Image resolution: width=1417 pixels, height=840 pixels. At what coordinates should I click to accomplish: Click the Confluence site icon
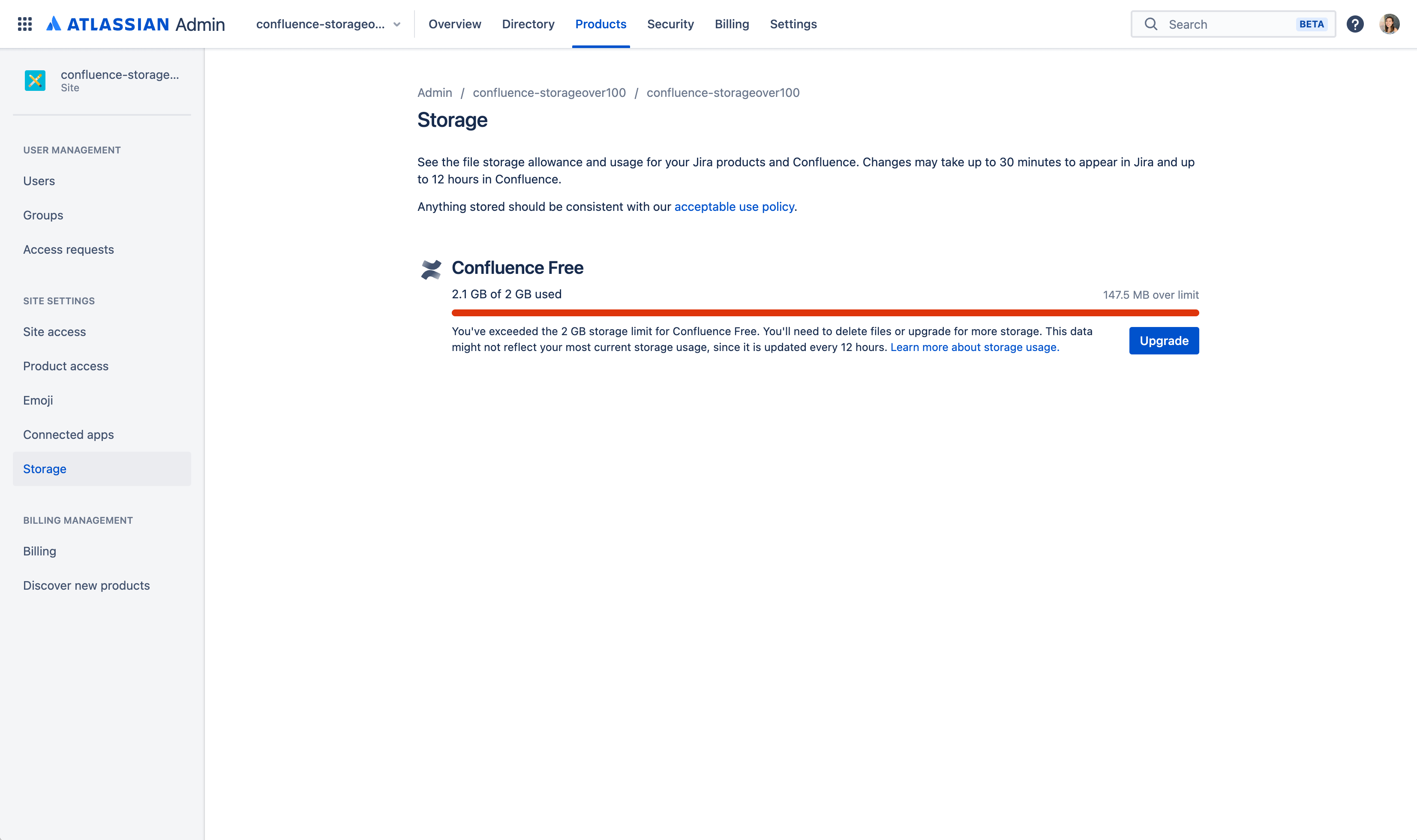pos(35,80)
